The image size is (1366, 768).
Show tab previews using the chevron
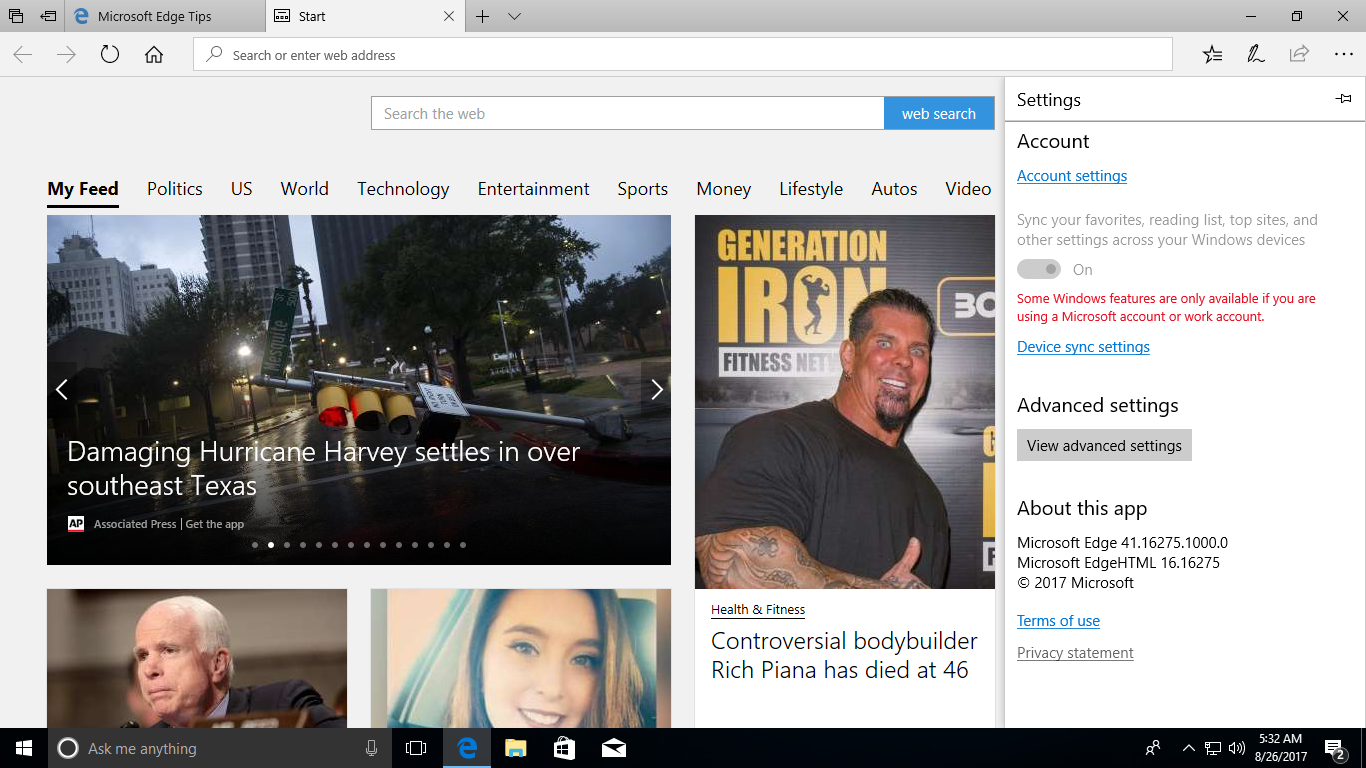[514, 16]
